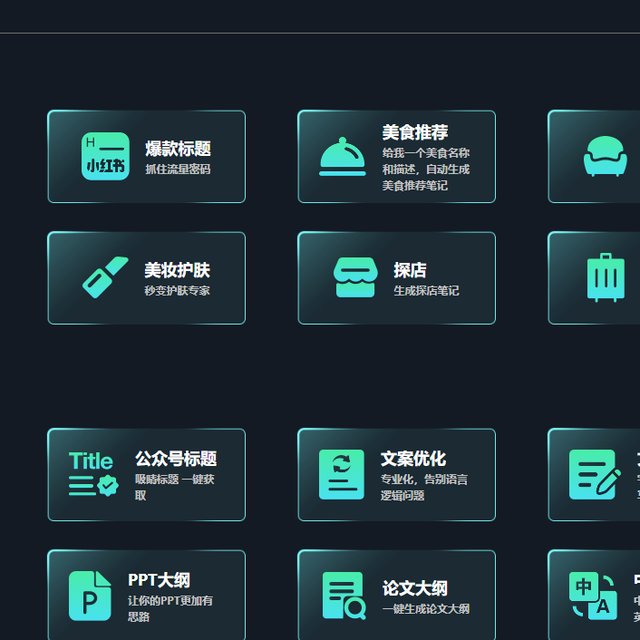Click the sofa armchair icon
The width and height of the screenshot is (640, 640).
[x=605, y=156]
